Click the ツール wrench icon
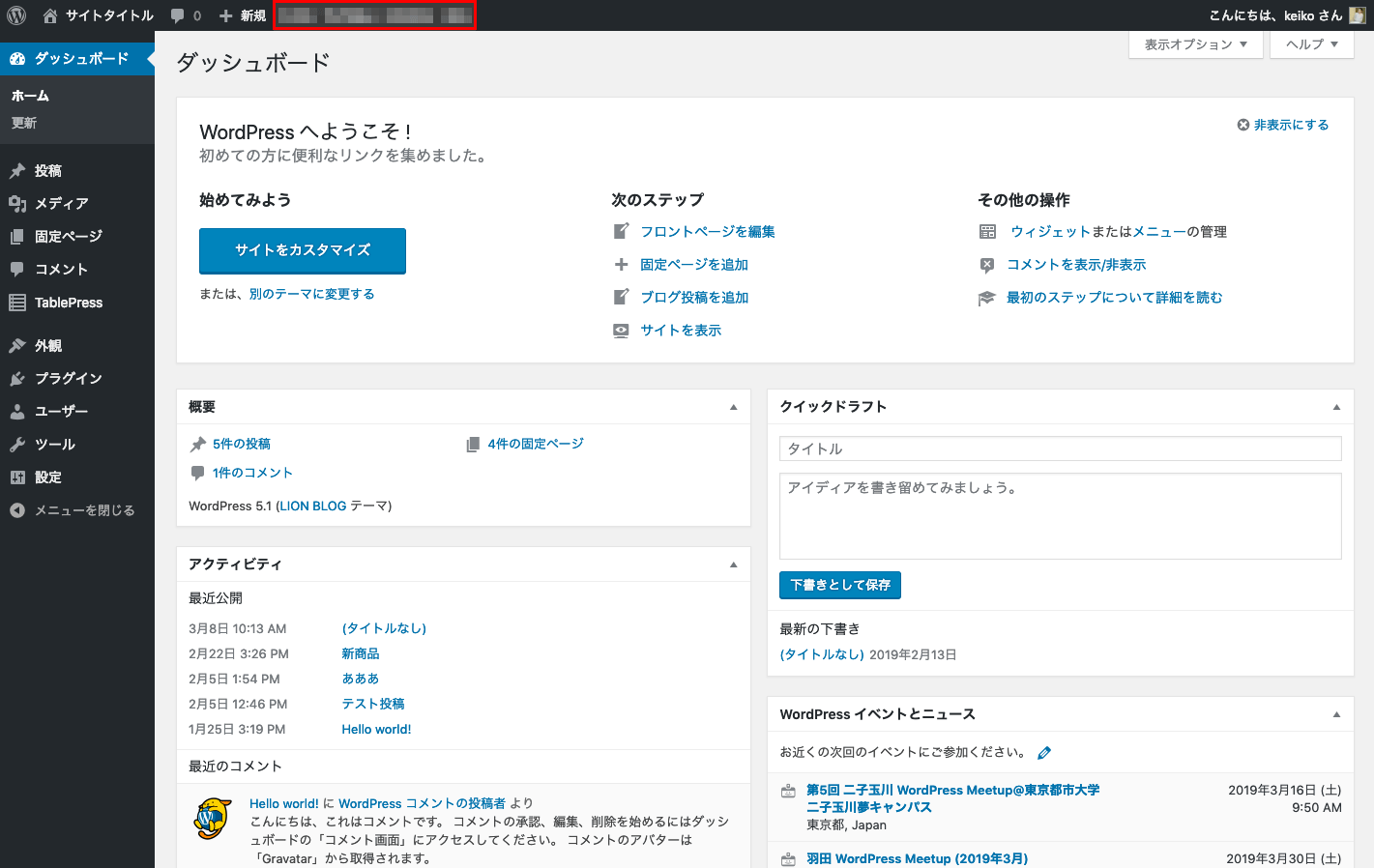Screen dimensions: 1374x868 click(x=17, y=445)
